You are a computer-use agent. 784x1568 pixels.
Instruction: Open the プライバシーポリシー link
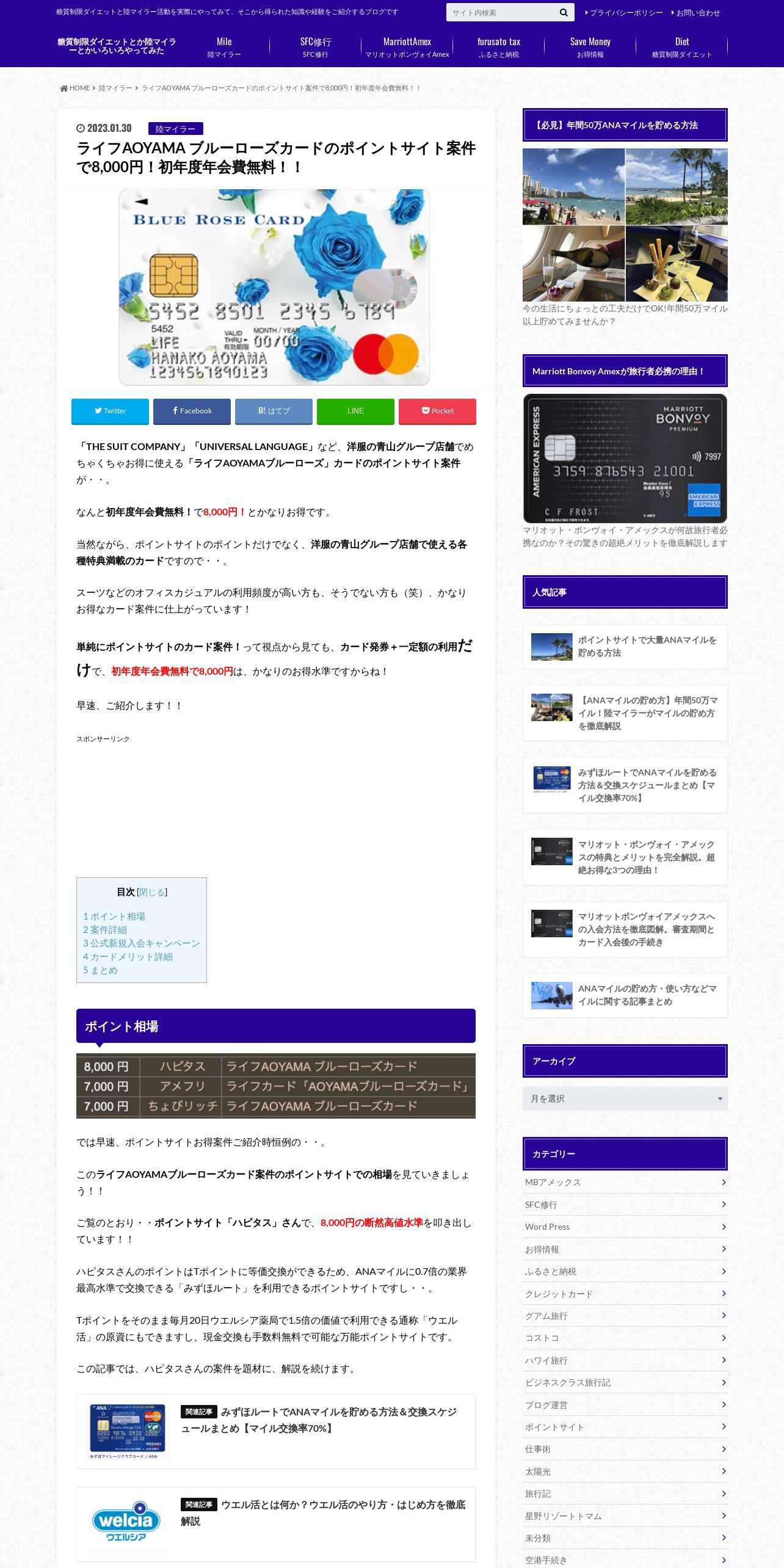click(623, 13)
